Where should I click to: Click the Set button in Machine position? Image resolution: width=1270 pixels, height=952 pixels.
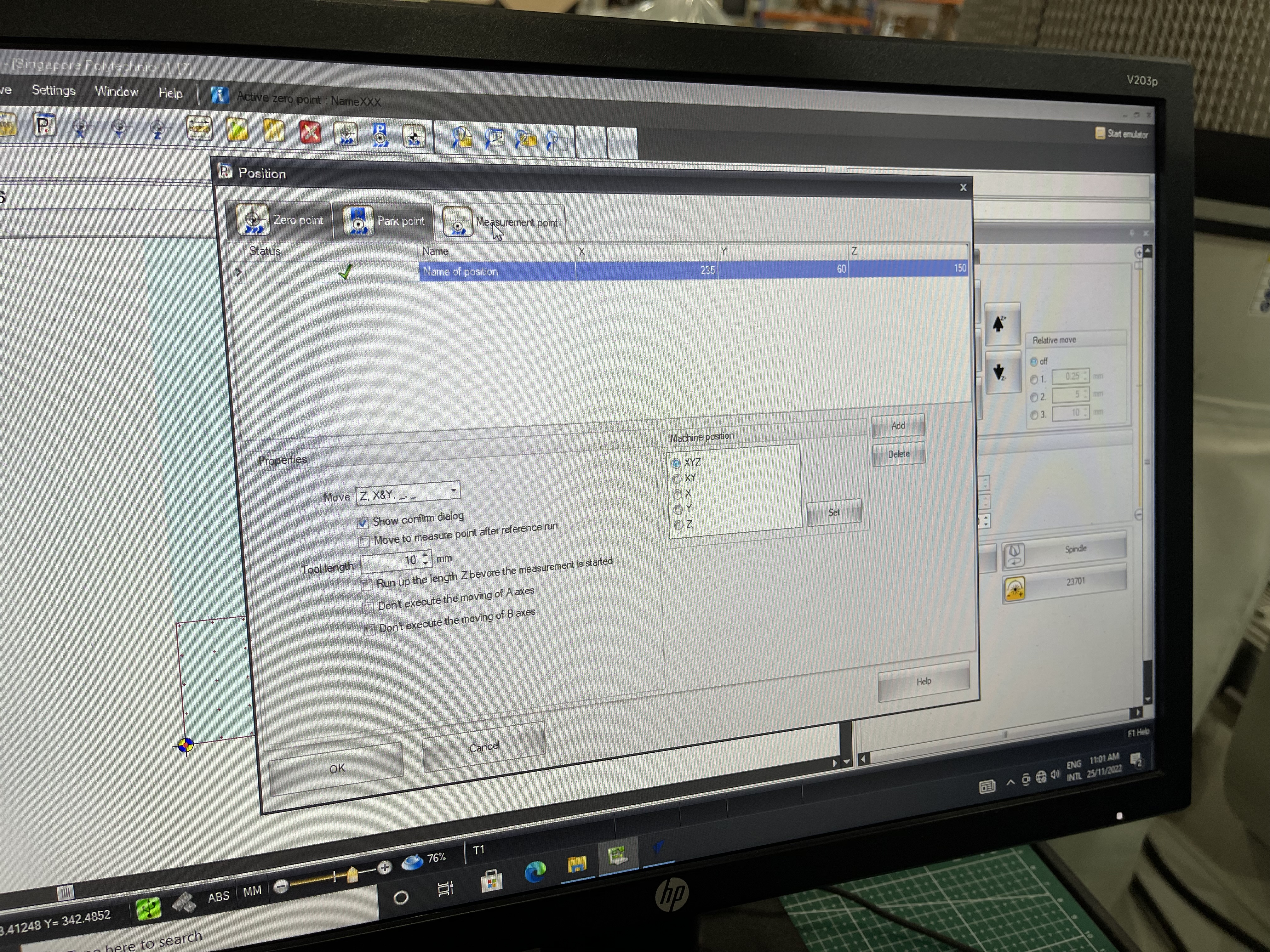(x=834, y=513)
